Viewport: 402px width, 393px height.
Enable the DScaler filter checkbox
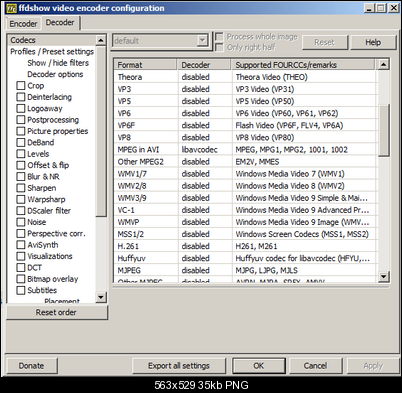[21, 211]
